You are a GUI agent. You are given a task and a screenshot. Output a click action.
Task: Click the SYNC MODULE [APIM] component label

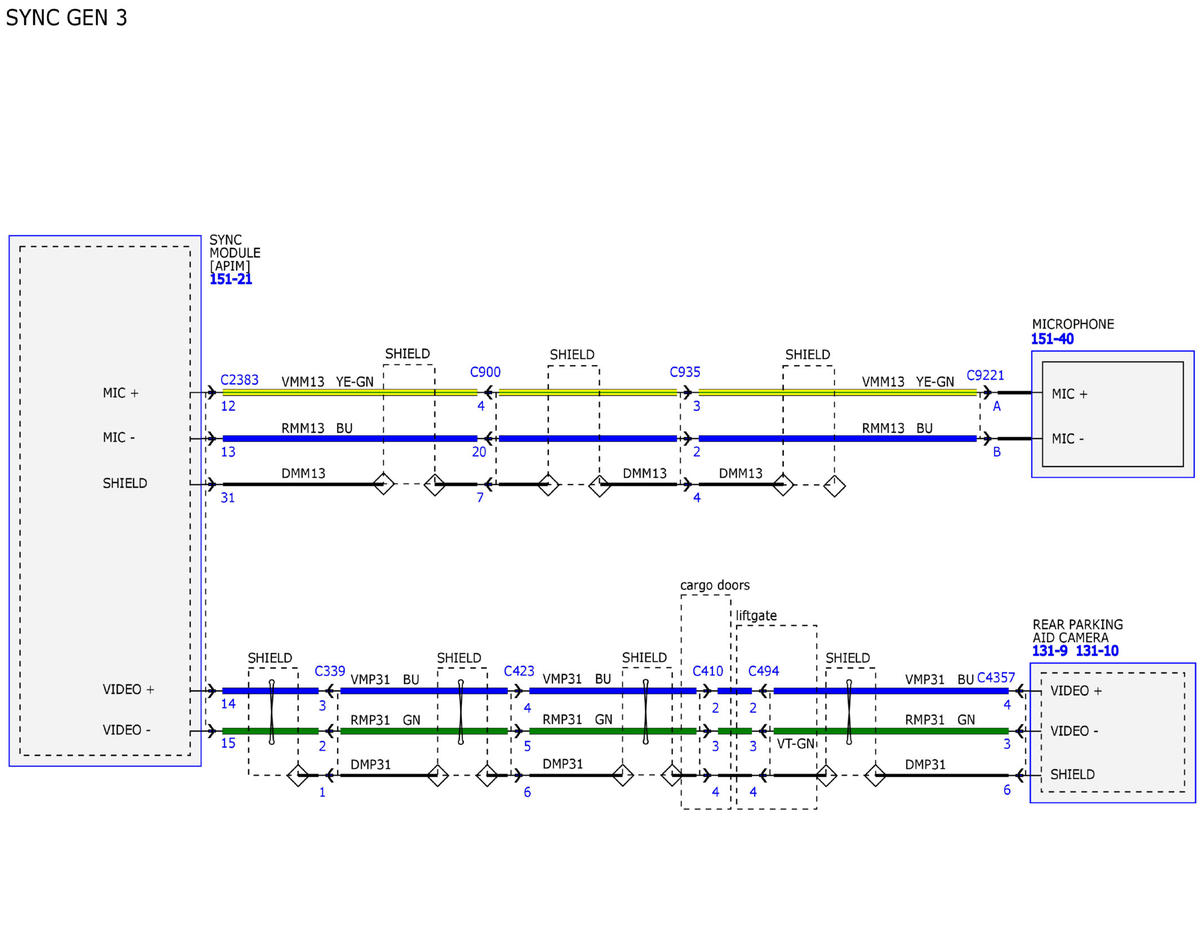[235, 253]
